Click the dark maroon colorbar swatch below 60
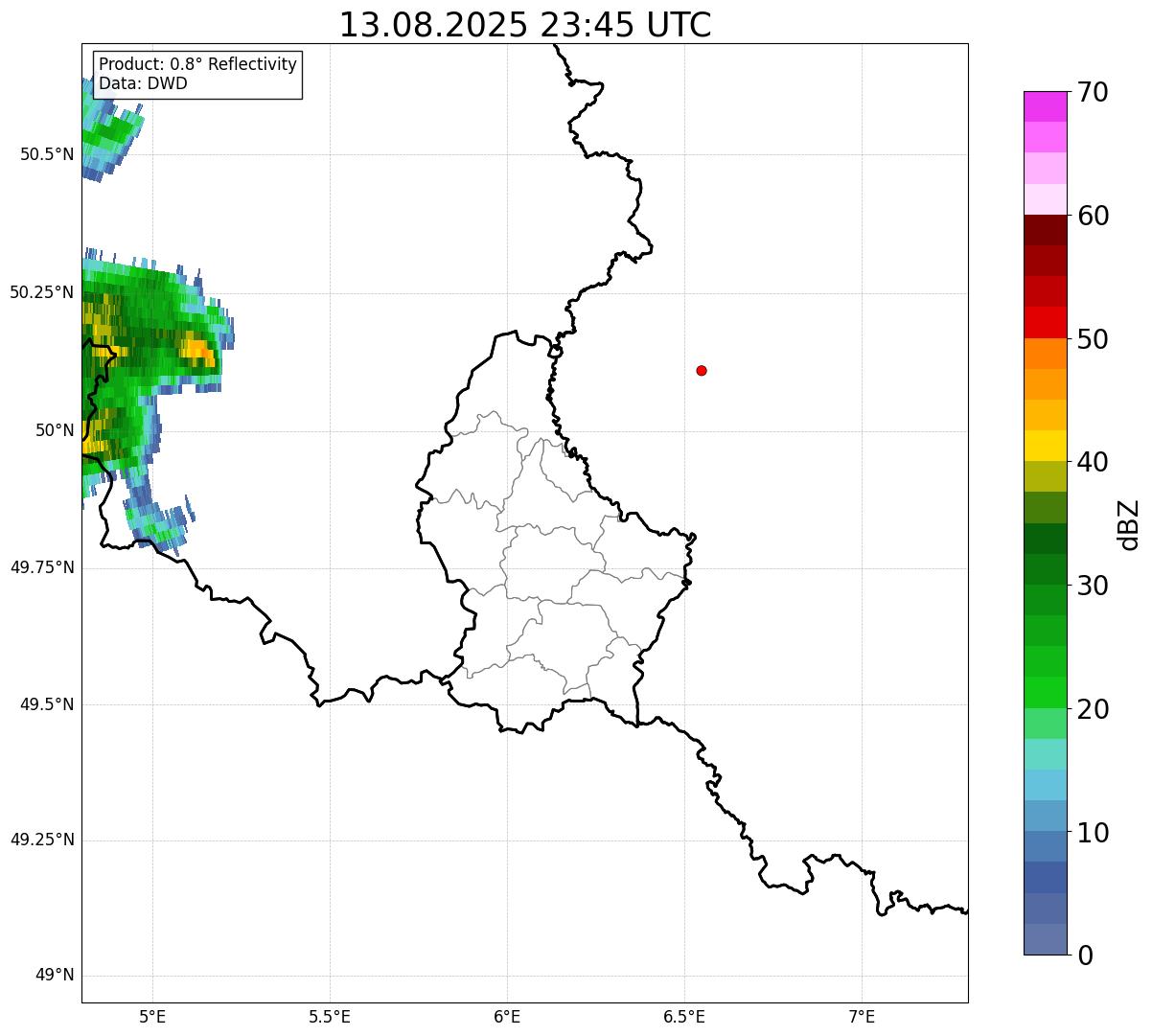Screen dimensions: 1152x1036 [x=1045, y=230]
